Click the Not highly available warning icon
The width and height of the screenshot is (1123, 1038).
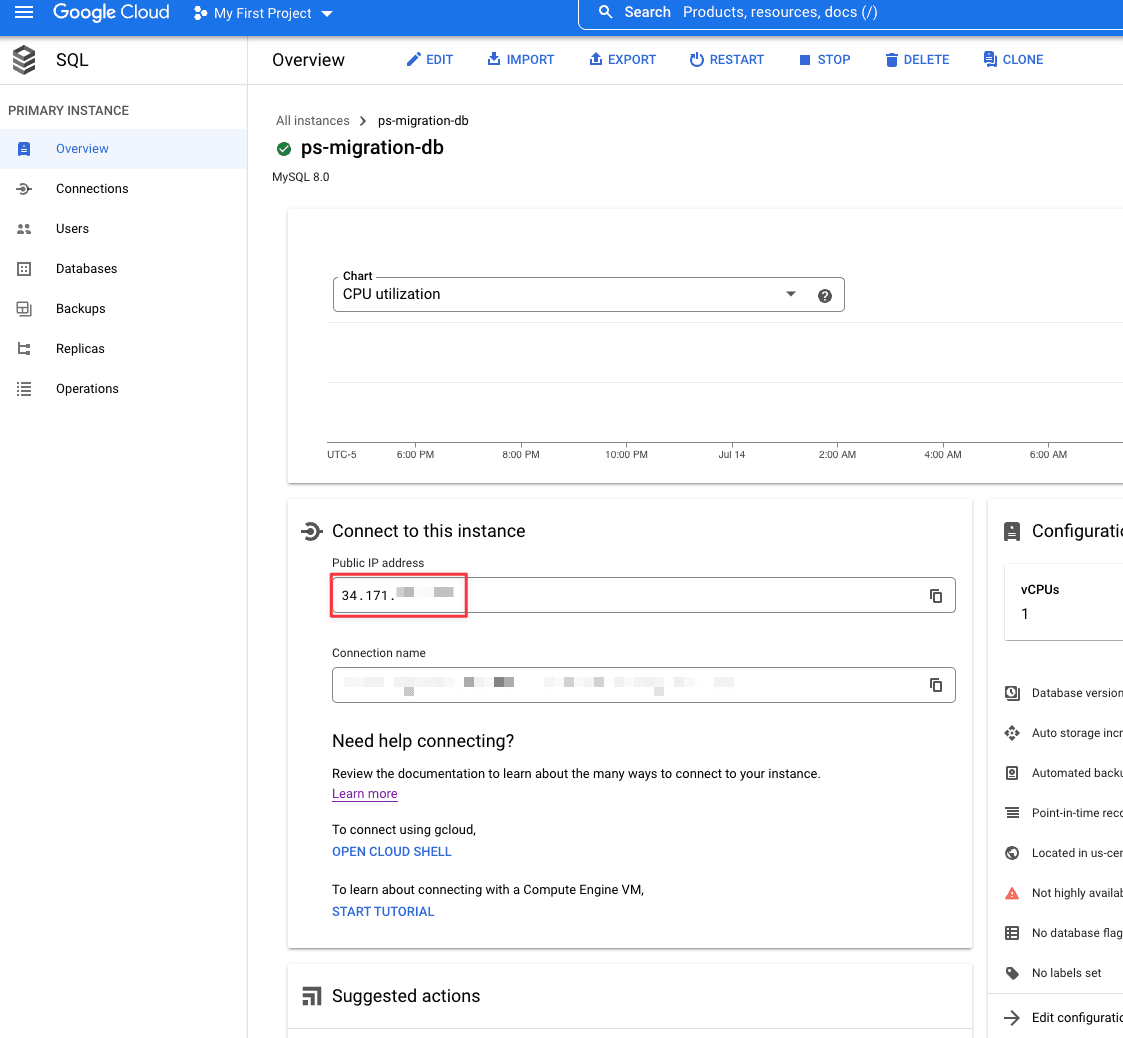click(1012, 893)
